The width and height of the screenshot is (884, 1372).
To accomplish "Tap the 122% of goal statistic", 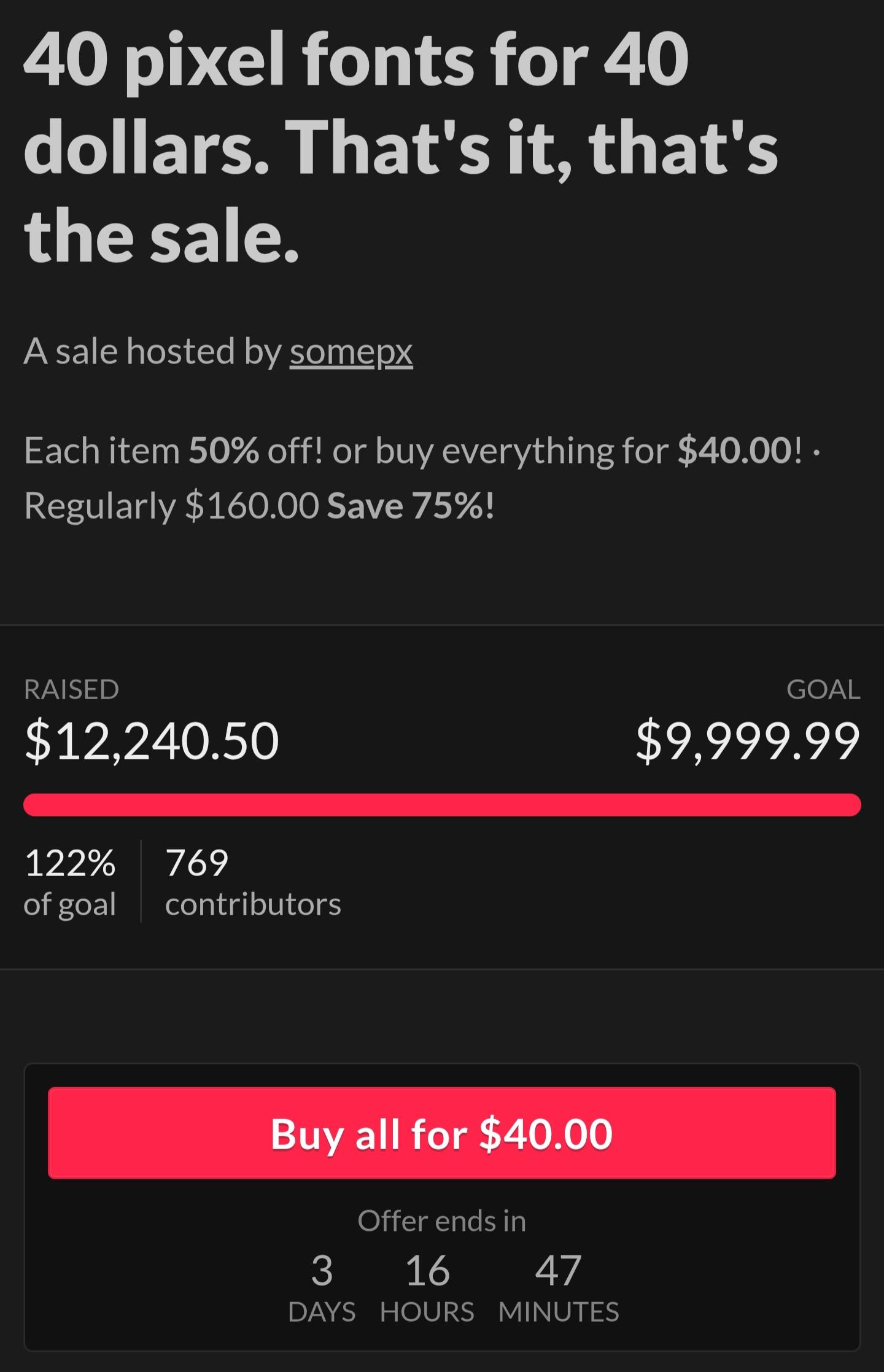I will tap(70, 882).
